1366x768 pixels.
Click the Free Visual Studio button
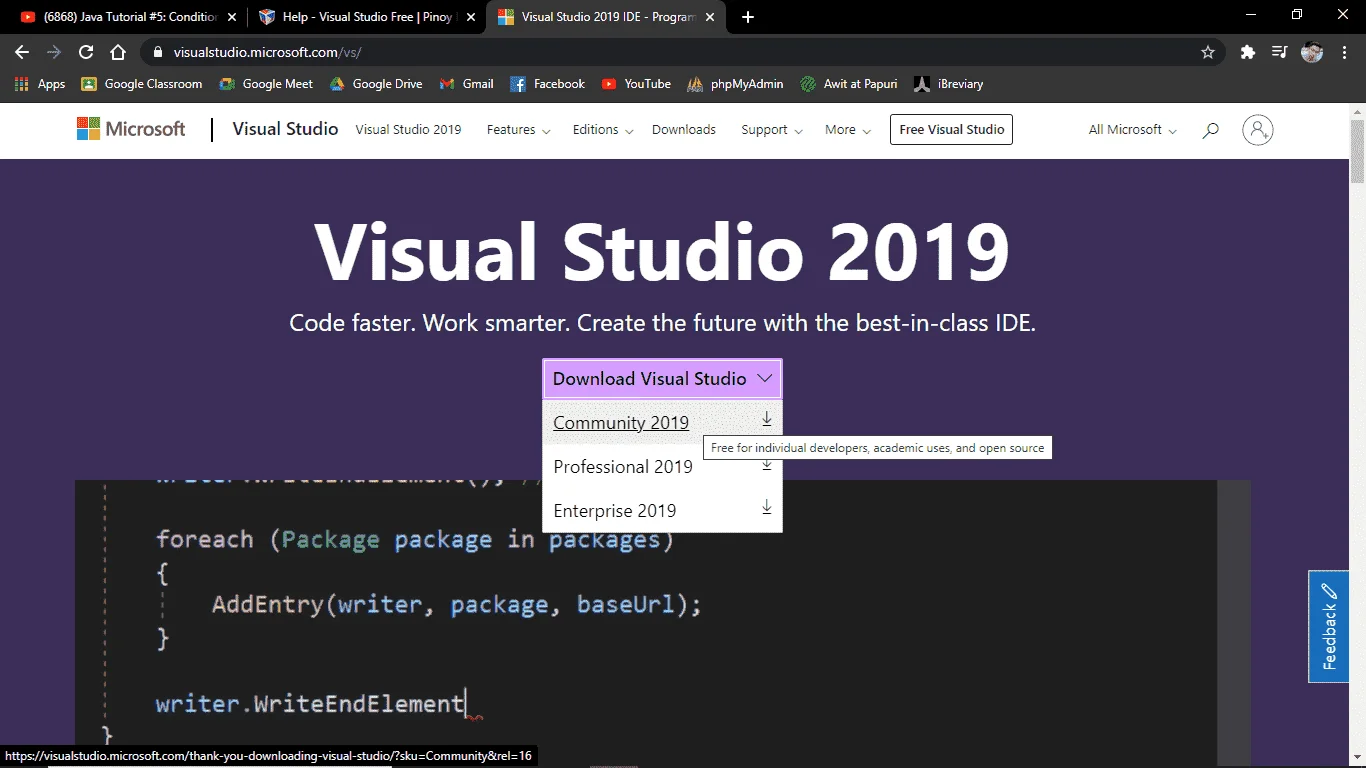951,130
